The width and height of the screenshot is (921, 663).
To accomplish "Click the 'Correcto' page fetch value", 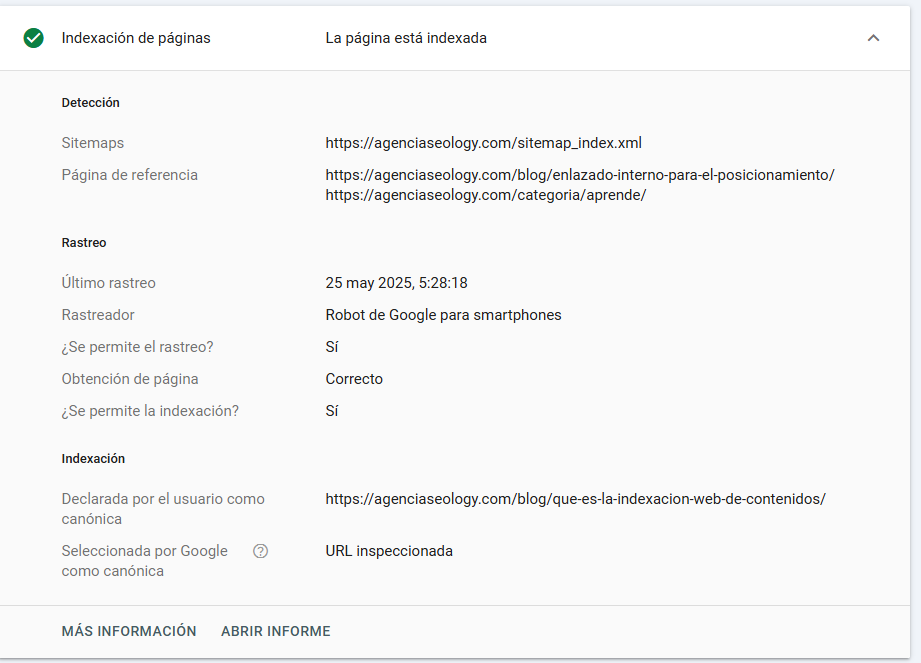I will tap(354, 379).
